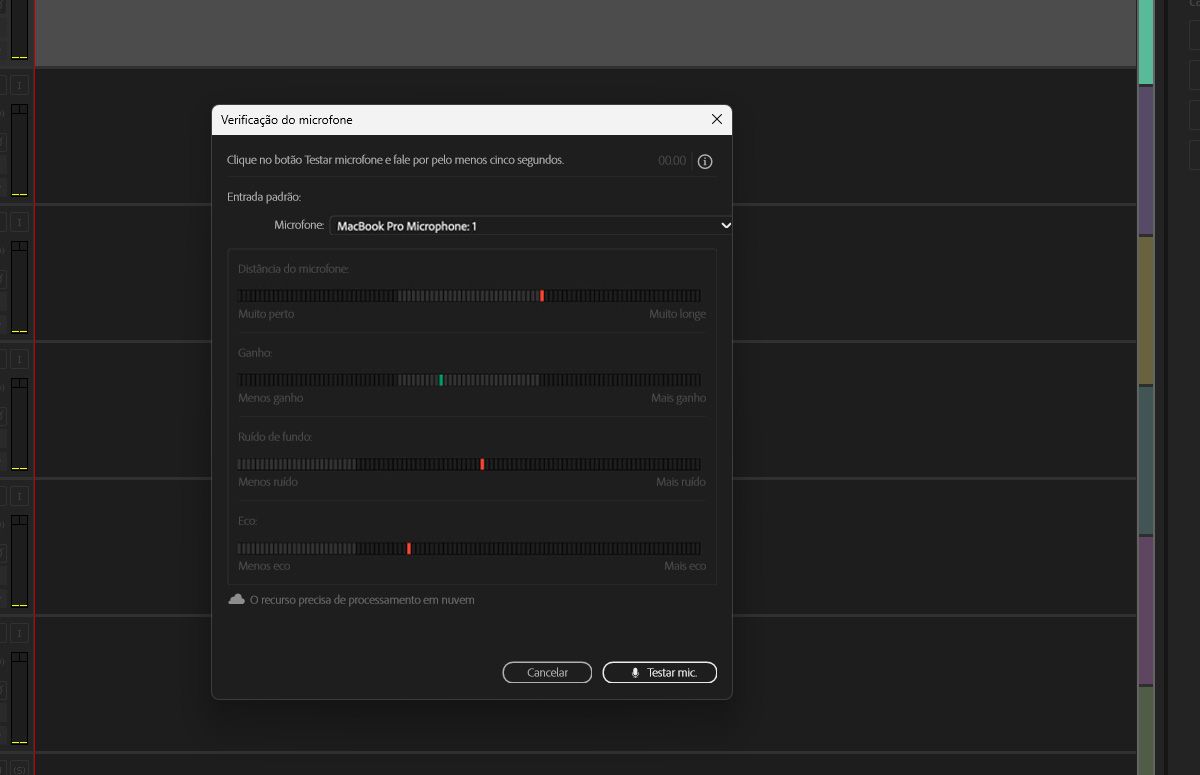Click the Eco level meter bar
This screenshot has height=775, width=1200.
469,548
